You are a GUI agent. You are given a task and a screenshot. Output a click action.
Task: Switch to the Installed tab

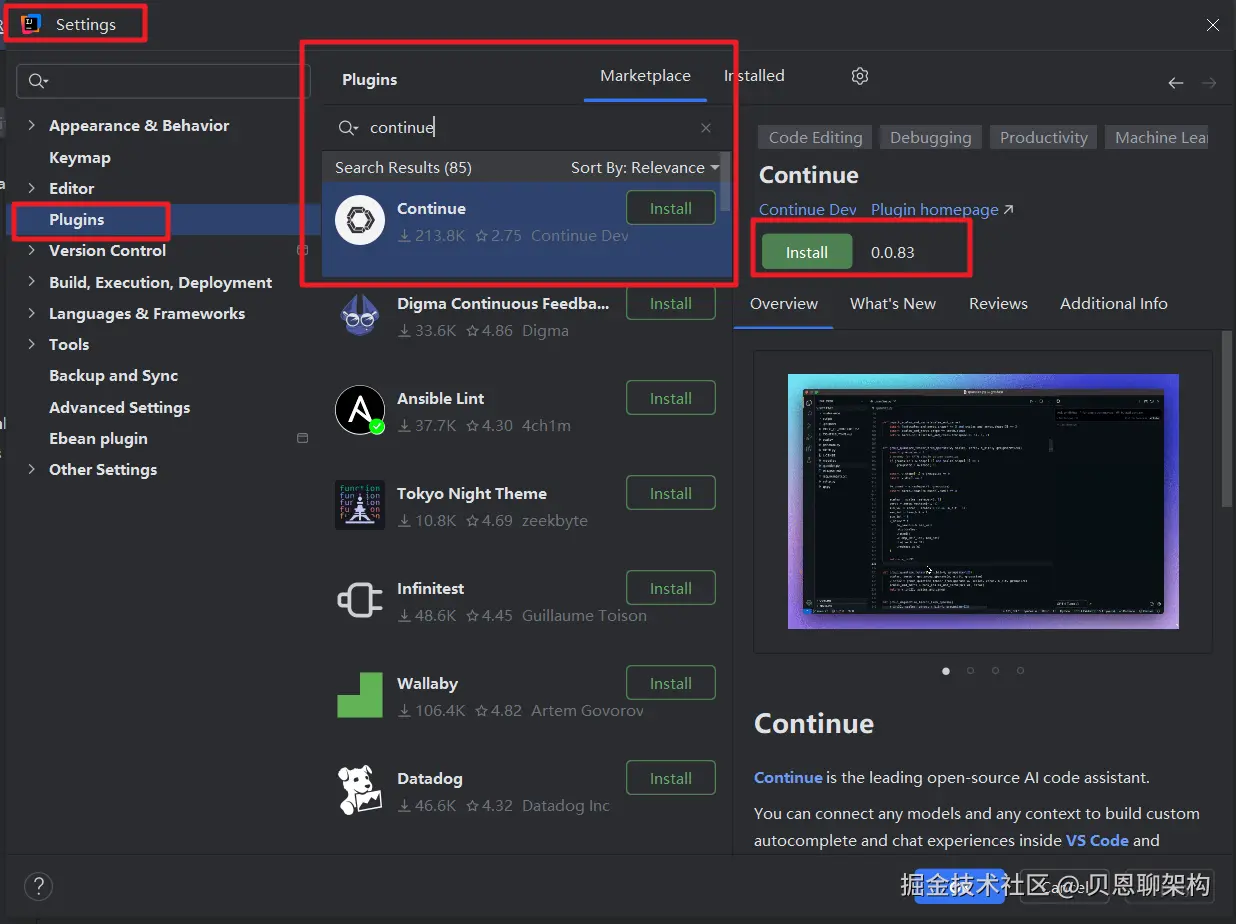point(754,76)
